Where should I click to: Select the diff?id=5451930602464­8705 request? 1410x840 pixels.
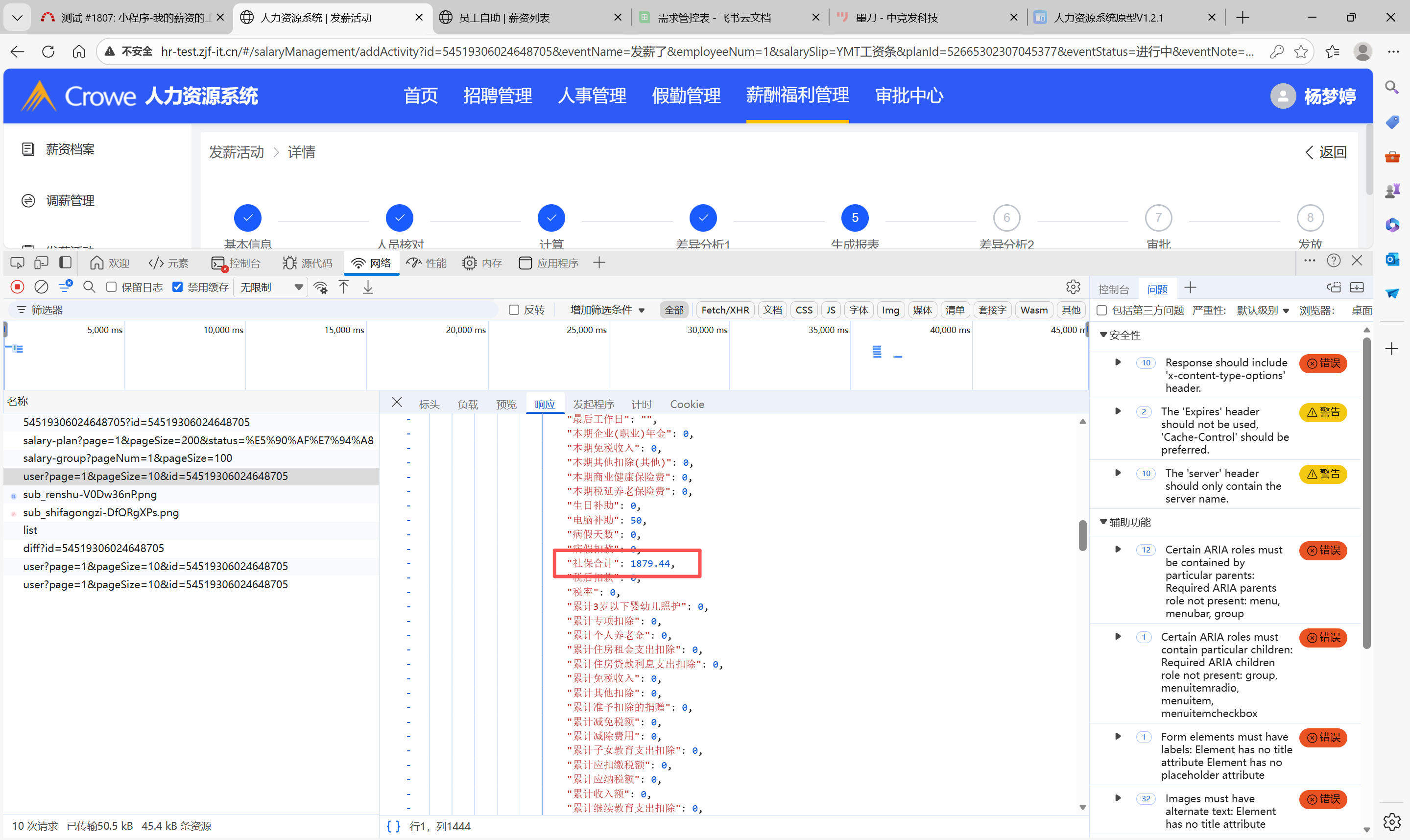(94, 548)
